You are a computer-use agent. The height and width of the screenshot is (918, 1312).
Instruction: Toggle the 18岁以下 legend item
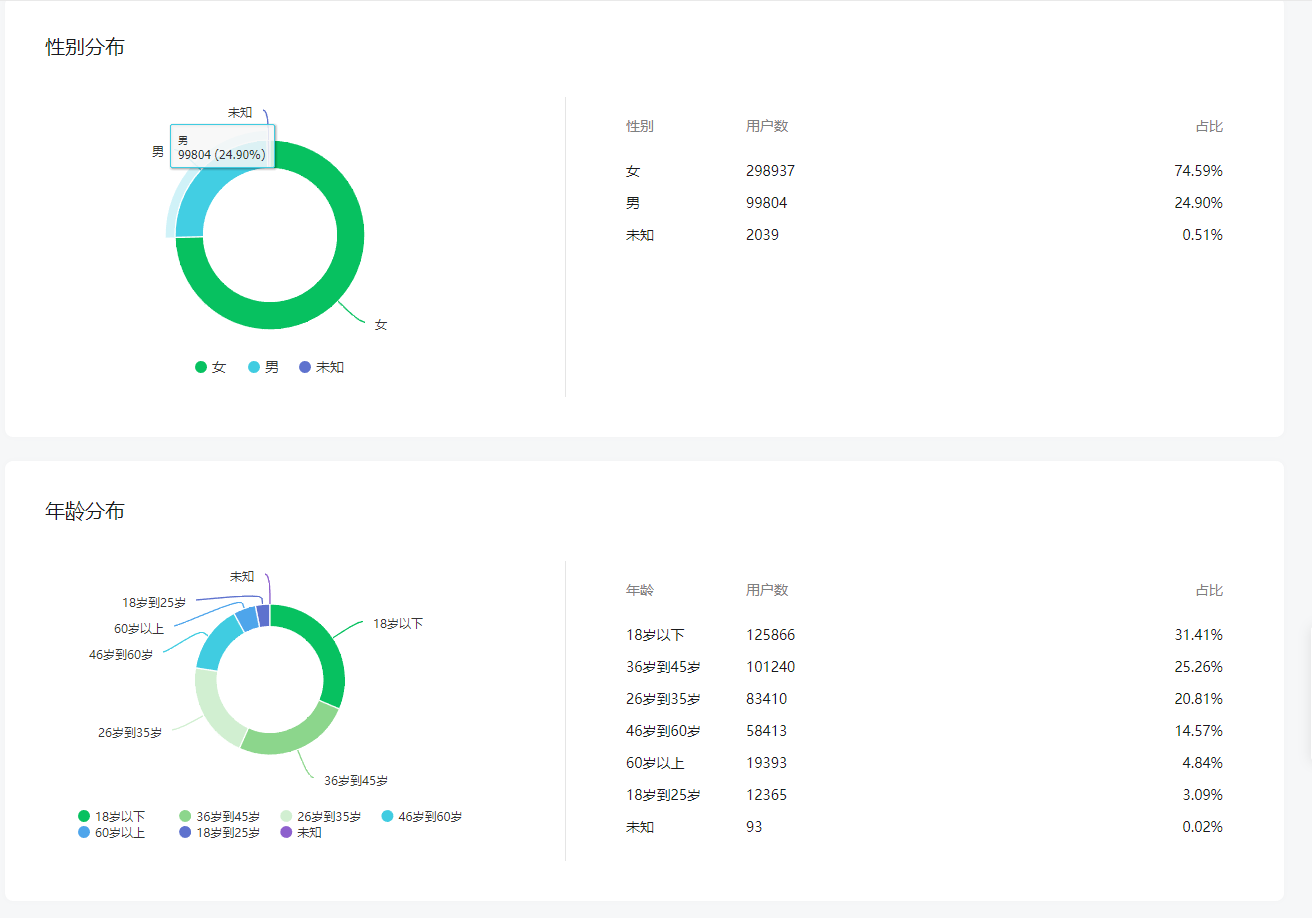[x=112, y=816]
